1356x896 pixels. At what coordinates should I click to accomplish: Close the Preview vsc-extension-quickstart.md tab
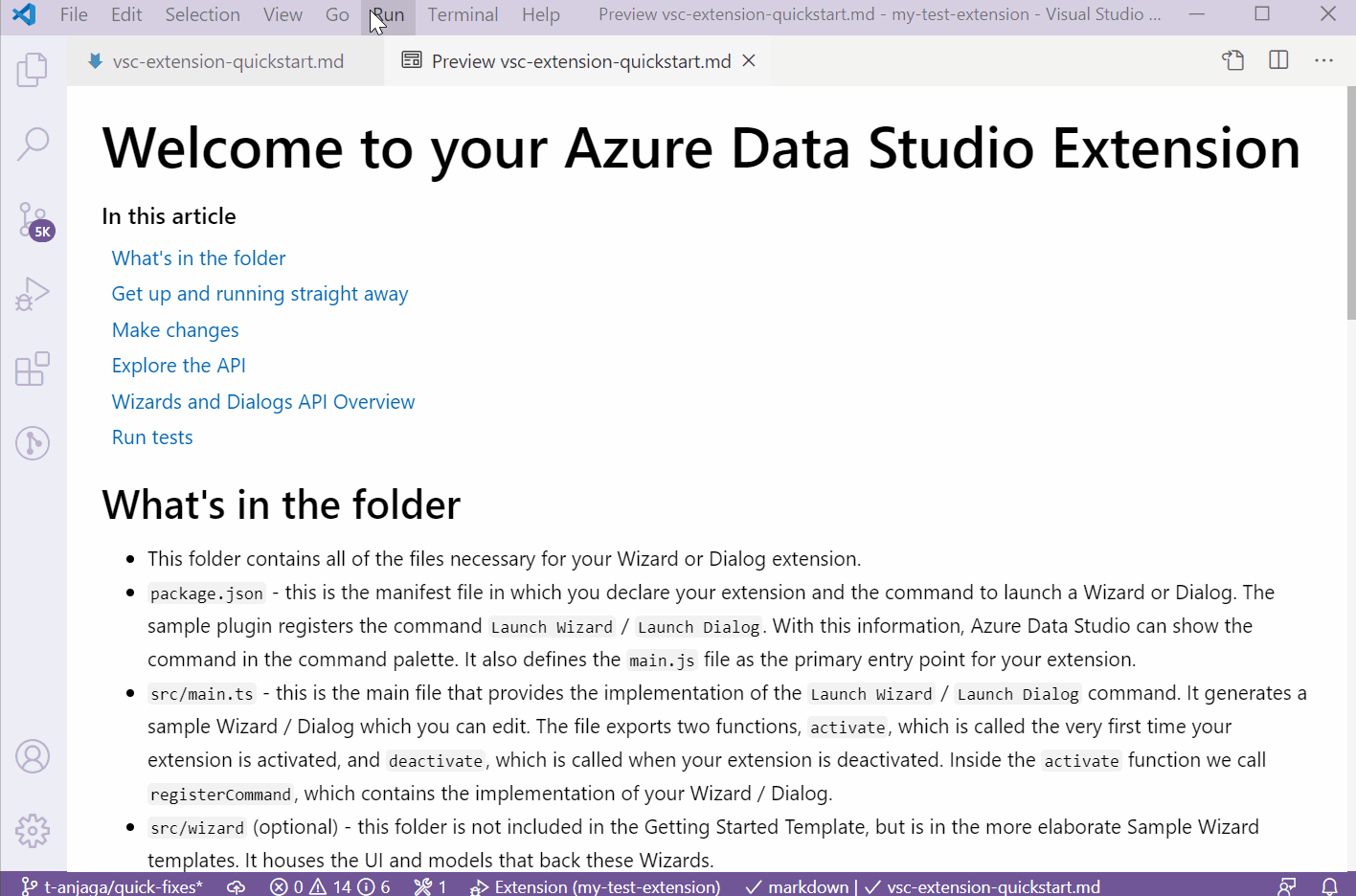point(749,60)
